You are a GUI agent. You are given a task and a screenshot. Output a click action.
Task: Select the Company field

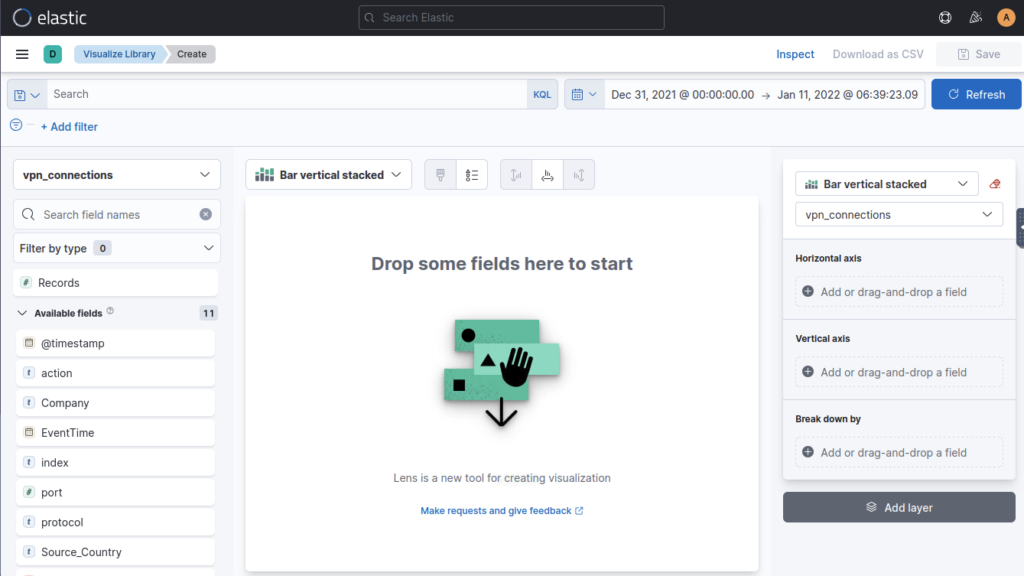(x=116, y=403)
